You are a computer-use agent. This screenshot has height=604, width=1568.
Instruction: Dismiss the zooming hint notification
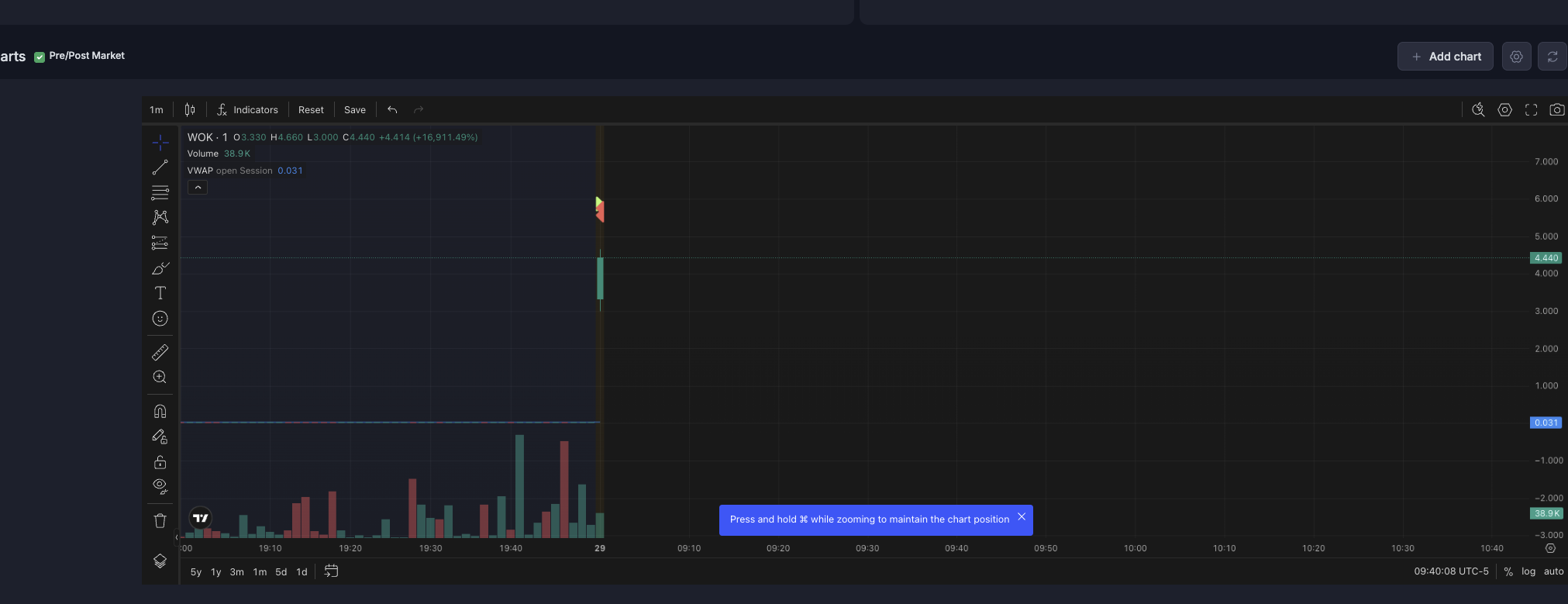[x=1022, y=517]
